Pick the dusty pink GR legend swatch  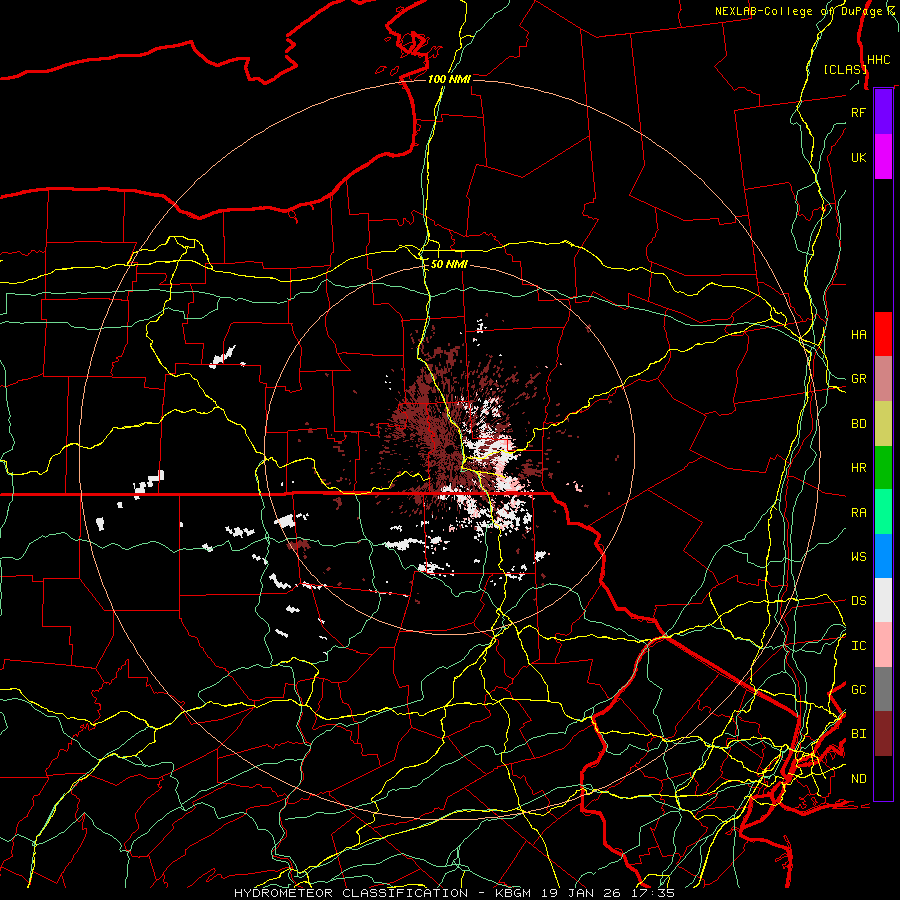(883, 379)
